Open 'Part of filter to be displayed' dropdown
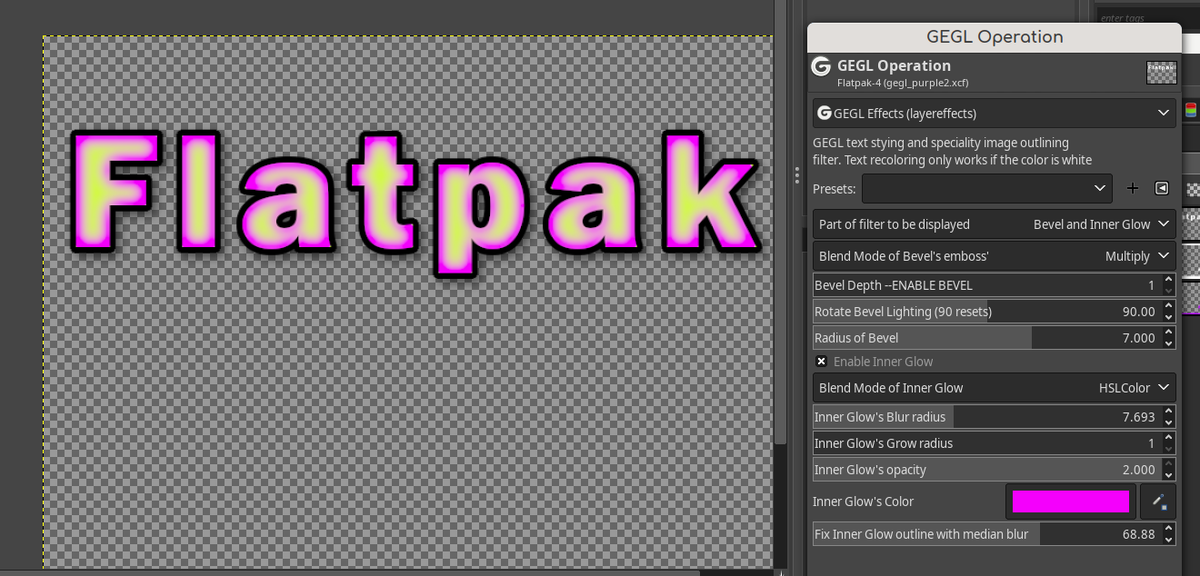 993,224
